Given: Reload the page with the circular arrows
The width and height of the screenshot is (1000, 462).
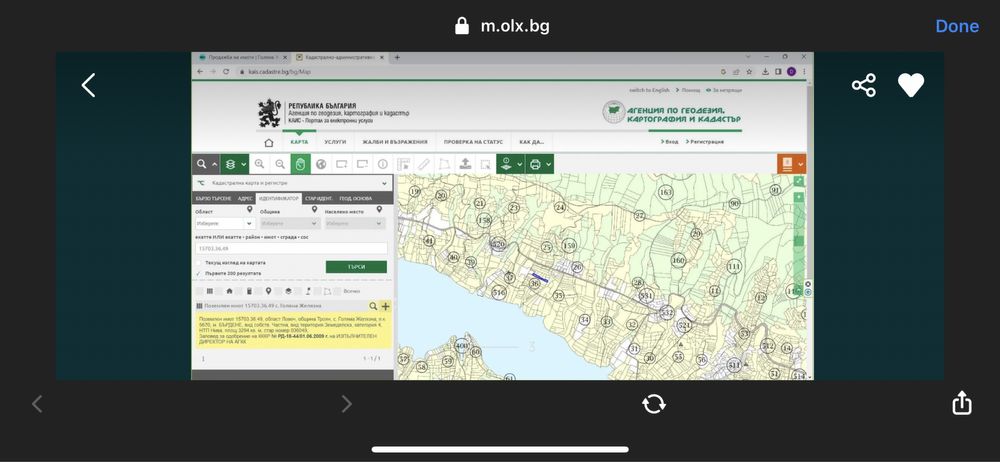Looking at the screenshot, I should point(654,403).
